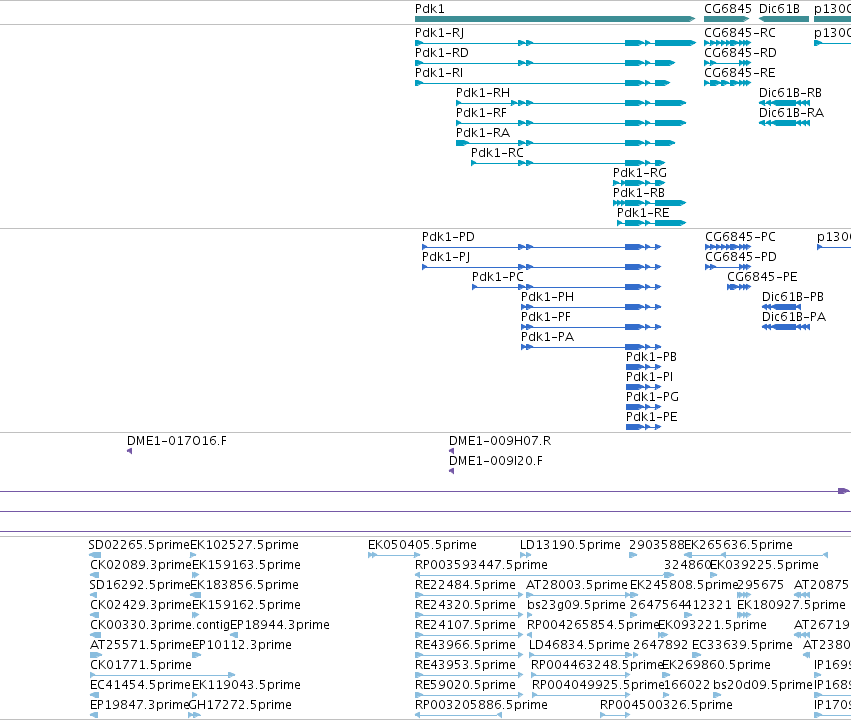
Task: Click protein CG6845-PD
Action: [728, 267]
